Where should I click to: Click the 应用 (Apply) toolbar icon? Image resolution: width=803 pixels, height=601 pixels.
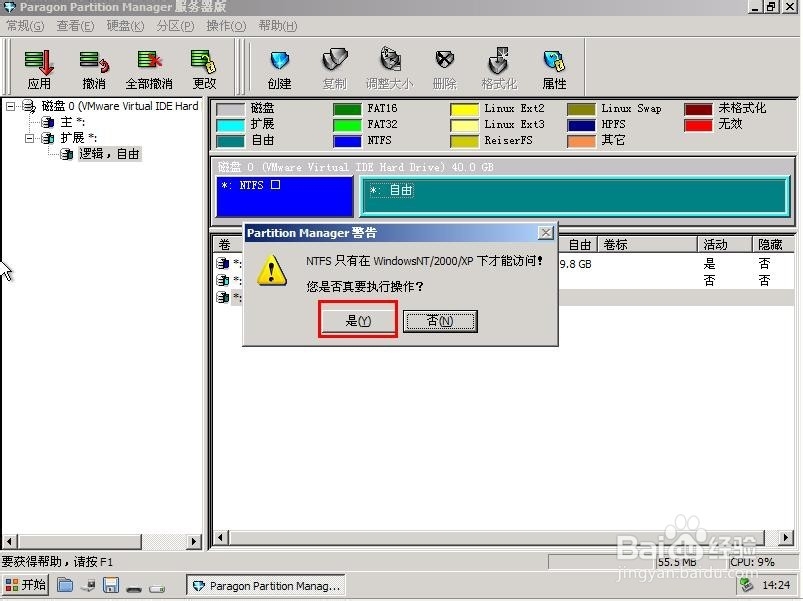tap(39, 69)
